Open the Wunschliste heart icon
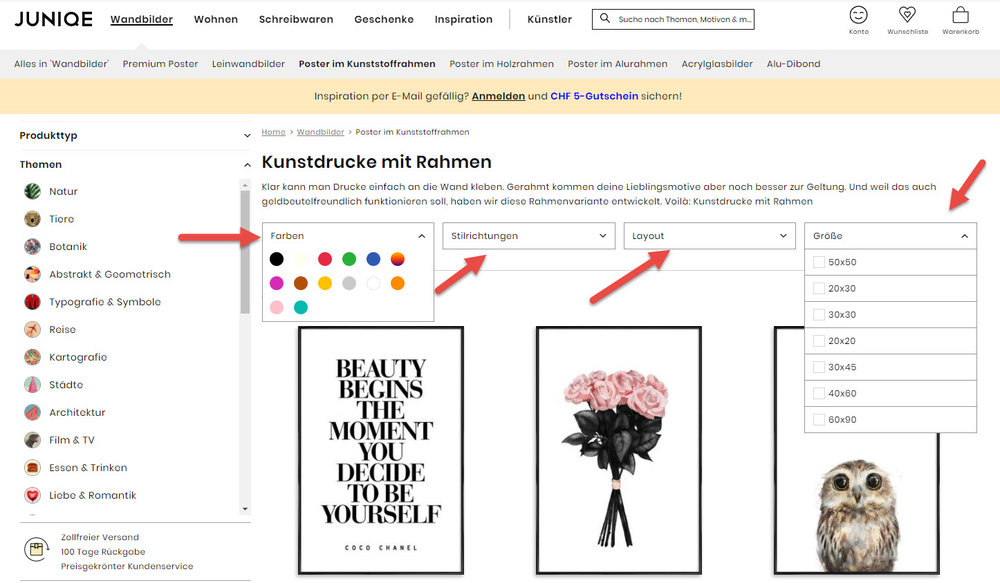1000x583 pixels. [907, 15]
